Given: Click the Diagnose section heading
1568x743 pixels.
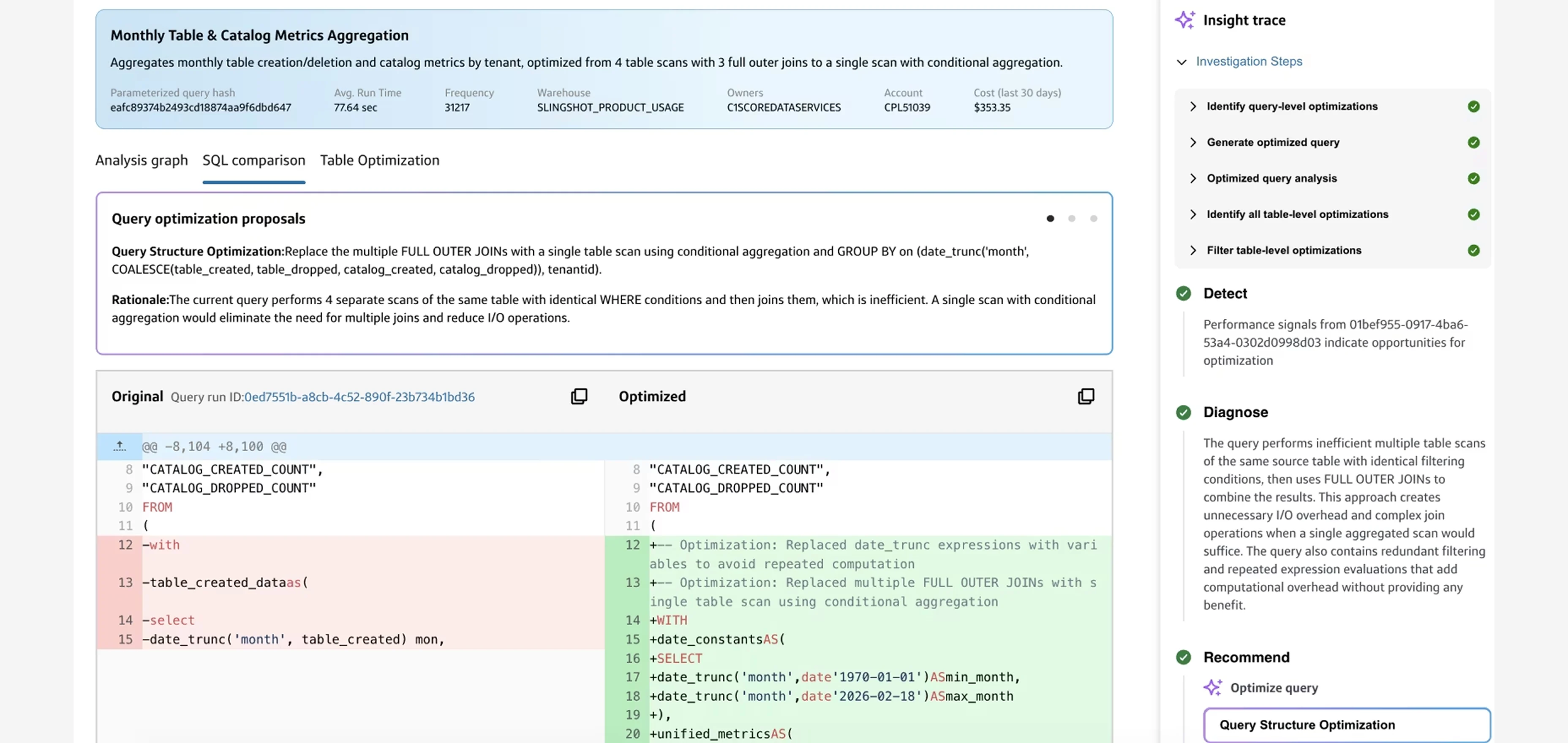Looking at the screenshot, I should 1236,412.
